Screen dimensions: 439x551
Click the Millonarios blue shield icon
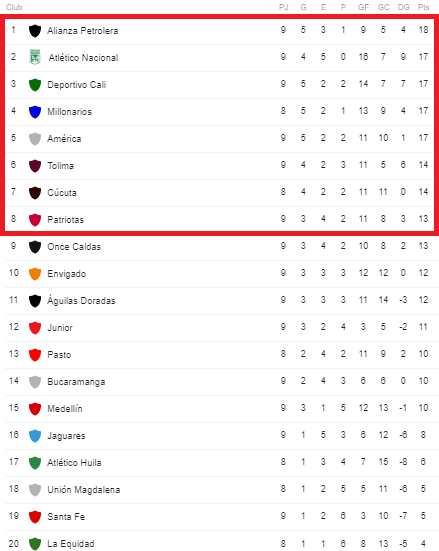[x=35, y=112]
